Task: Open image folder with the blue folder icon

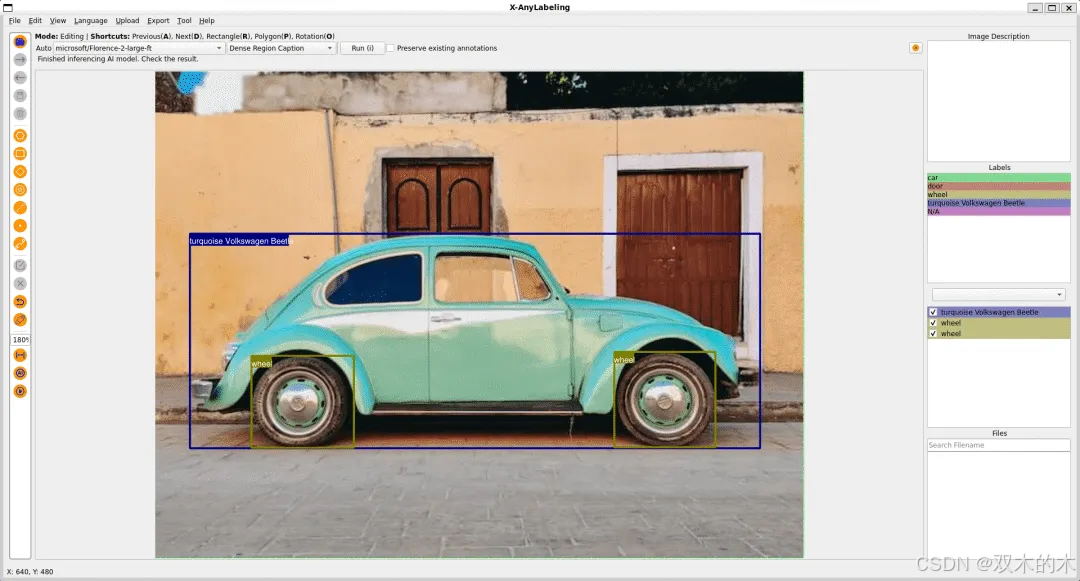Action: 20,42
